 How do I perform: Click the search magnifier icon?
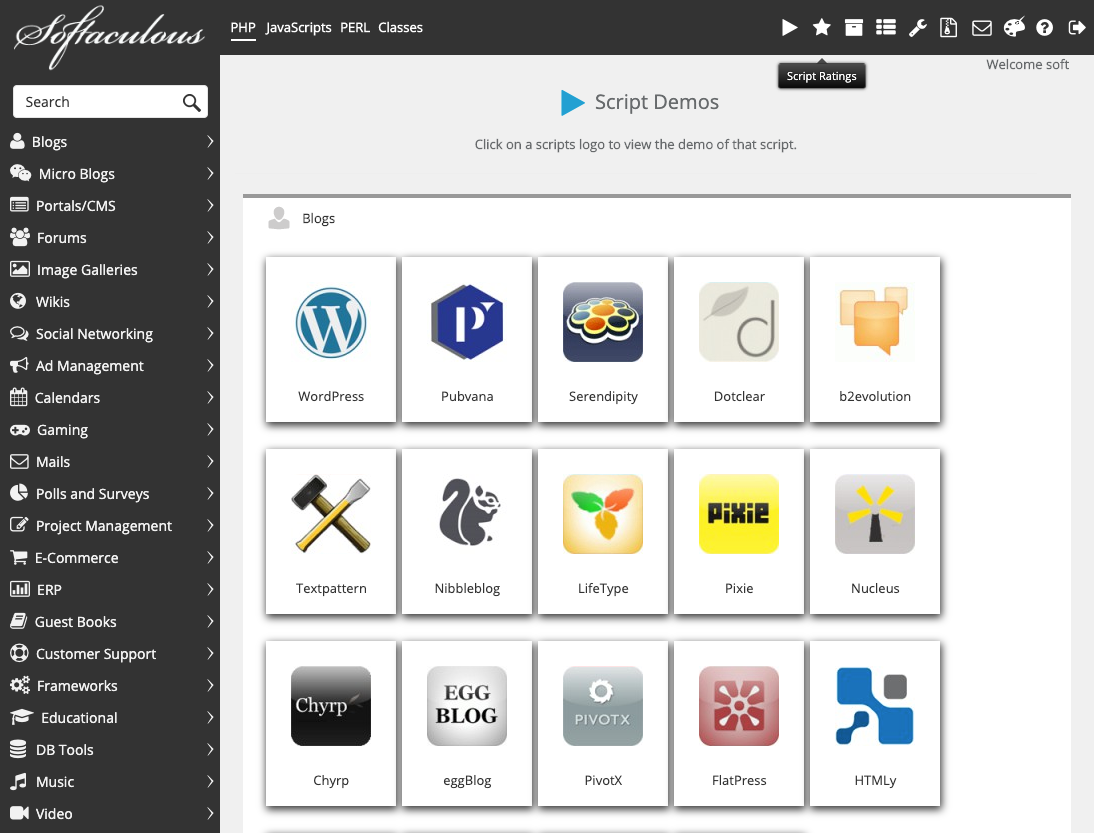click(x=190, y=101)
